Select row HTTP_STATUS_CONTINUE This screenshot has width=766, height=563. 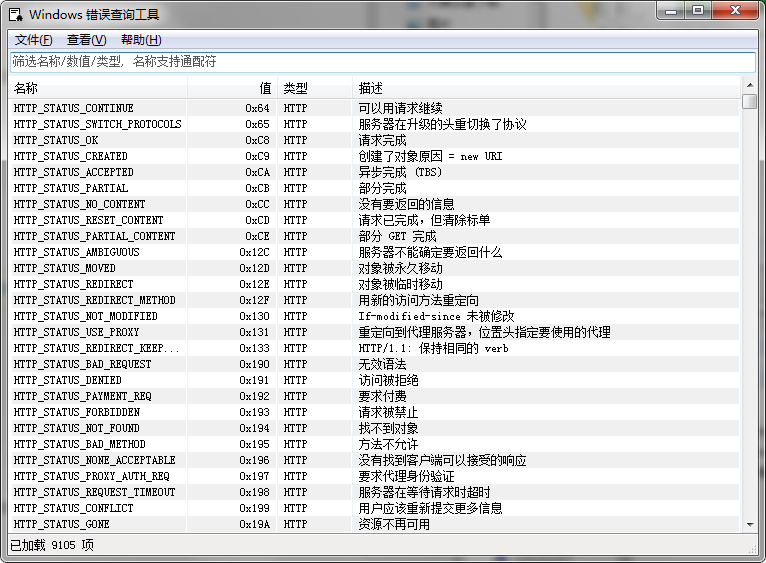(374, 108)
